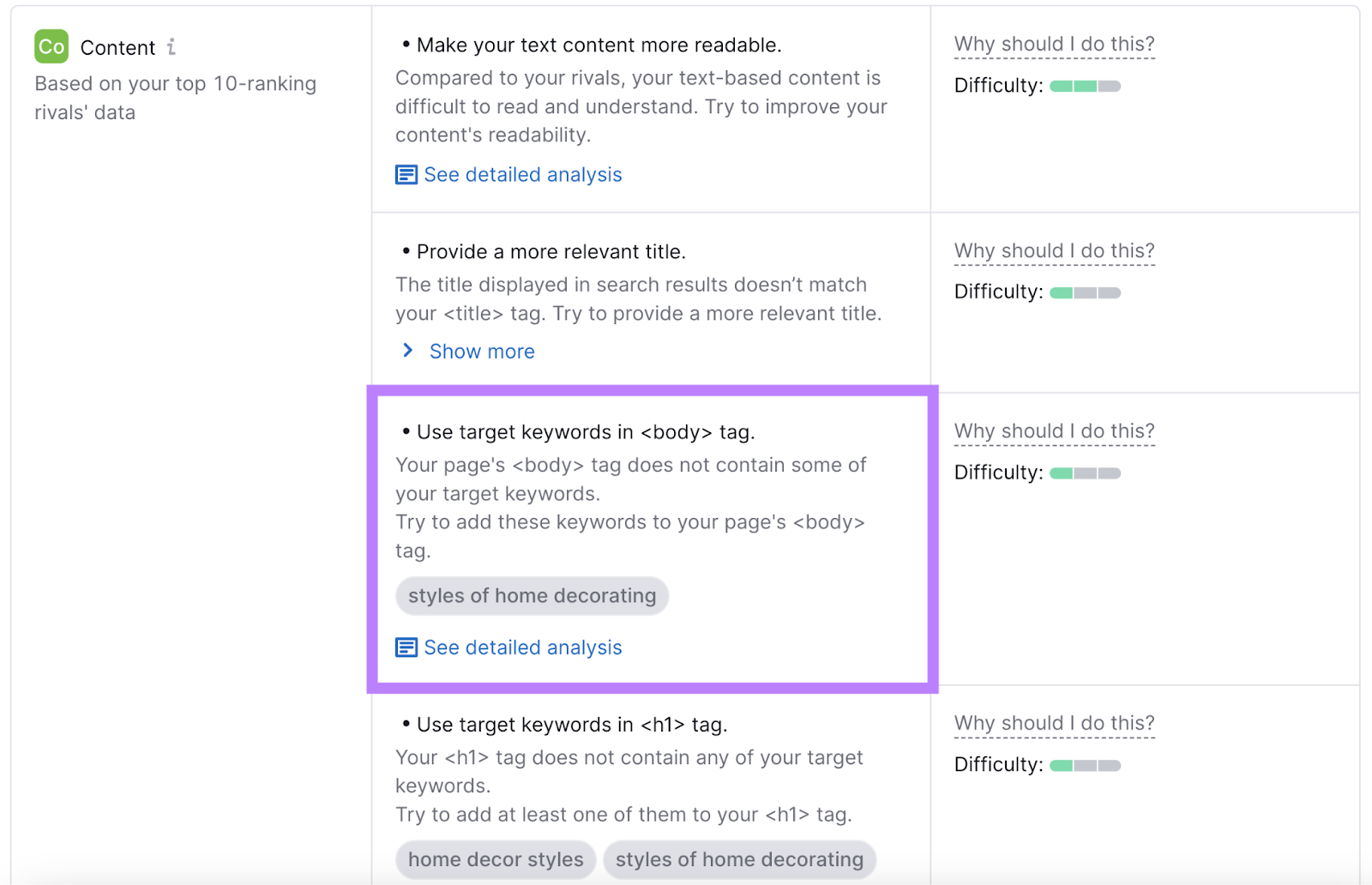Click the home decor styles keyword chip
This screenshot has height=885, width=1372.
[496, 859]
